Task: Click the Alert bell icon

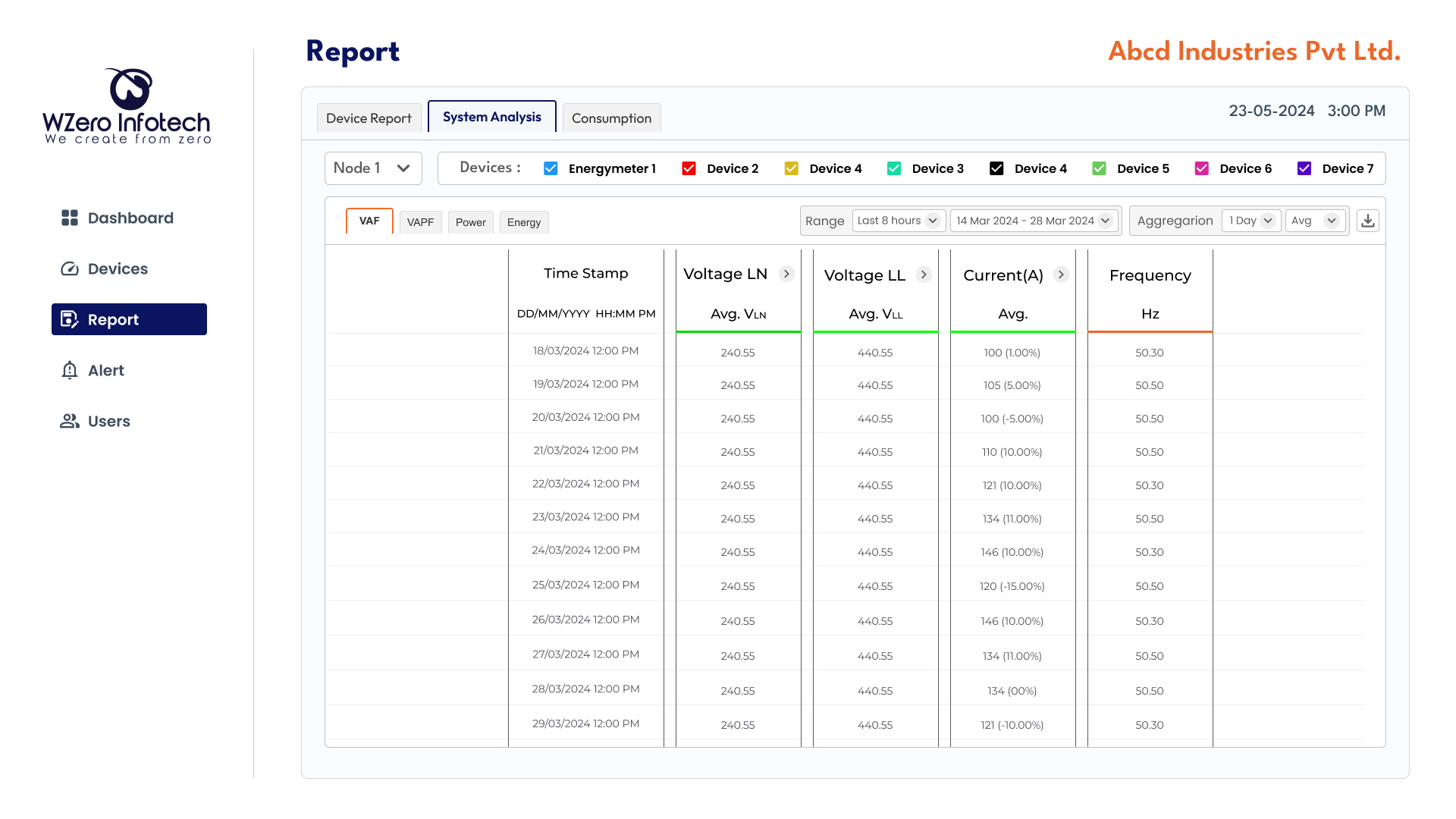Action: (70, 370)
